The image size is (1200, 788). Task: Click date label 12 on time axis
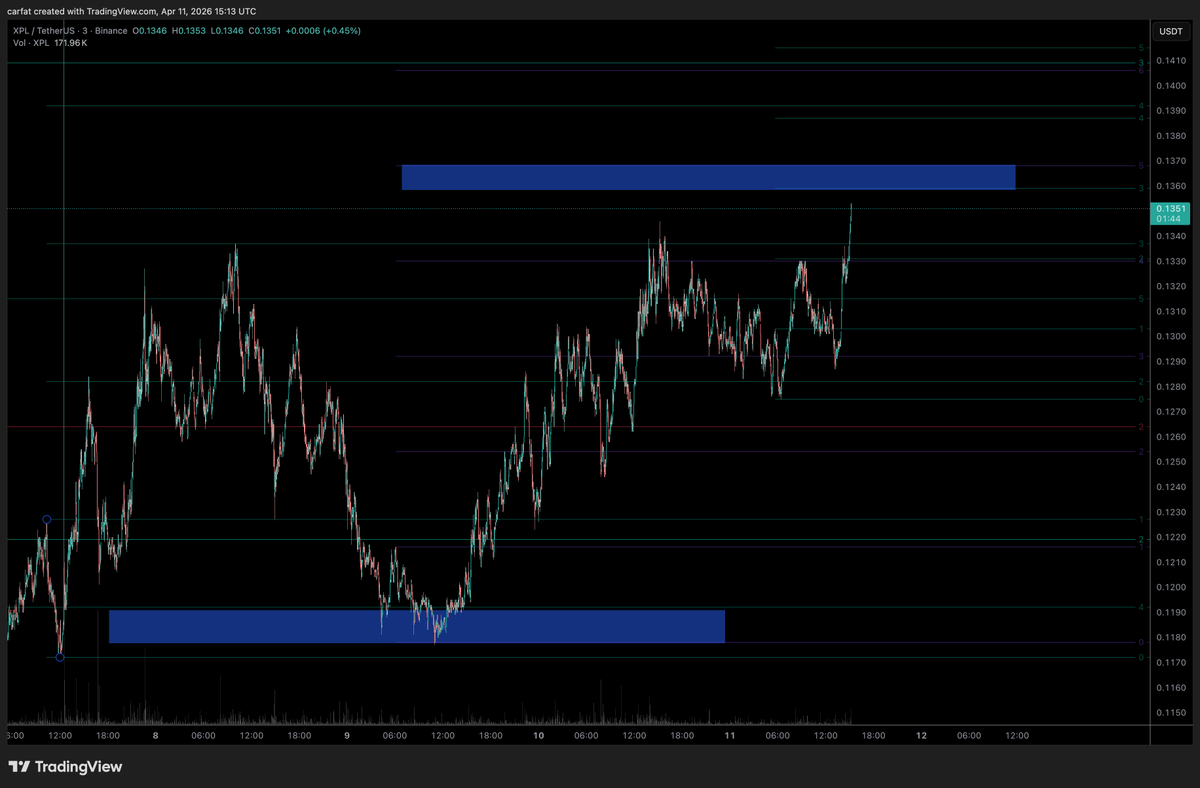922,735
